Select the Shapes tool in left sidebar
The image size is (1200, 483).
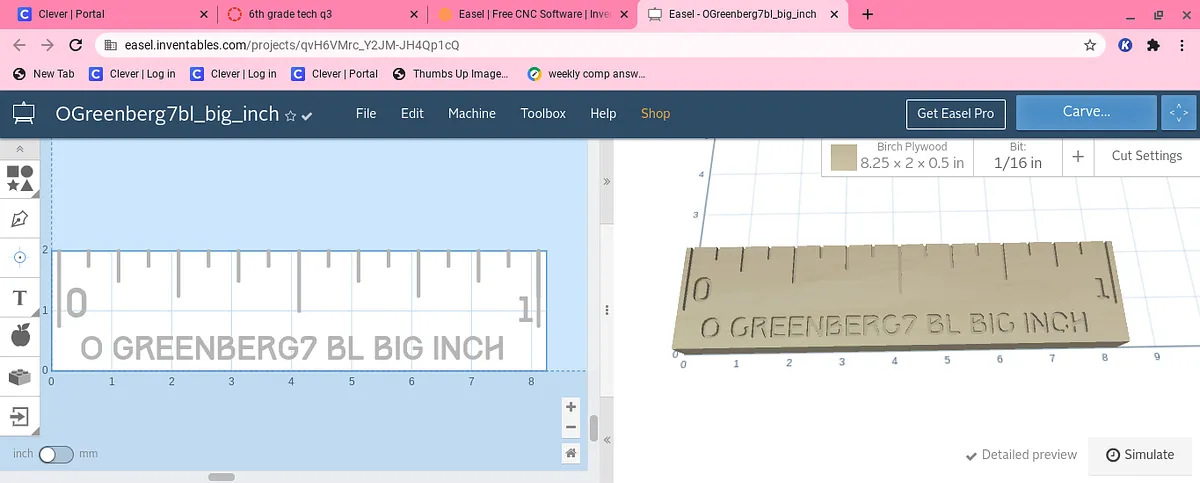20,178
